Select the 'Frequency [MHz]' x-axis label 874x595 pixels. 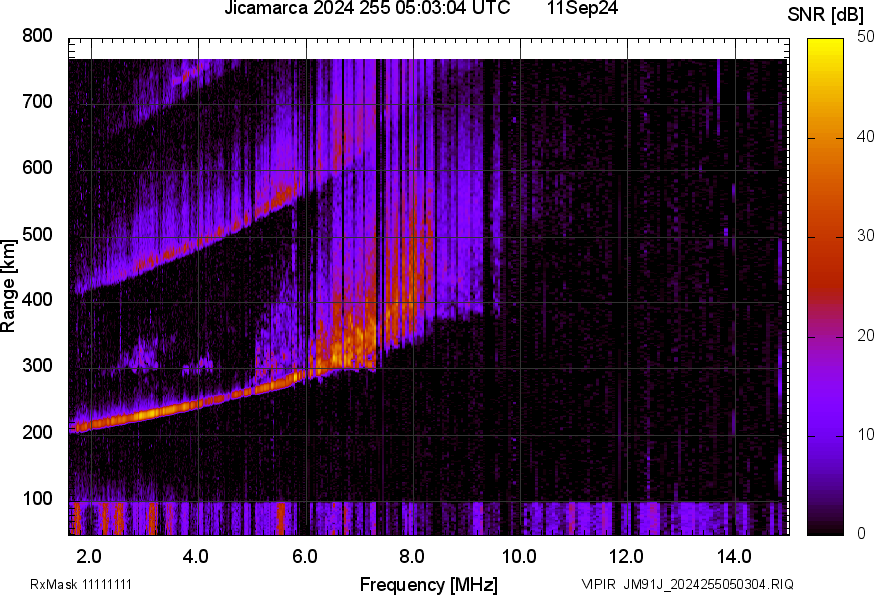point(428,584)
